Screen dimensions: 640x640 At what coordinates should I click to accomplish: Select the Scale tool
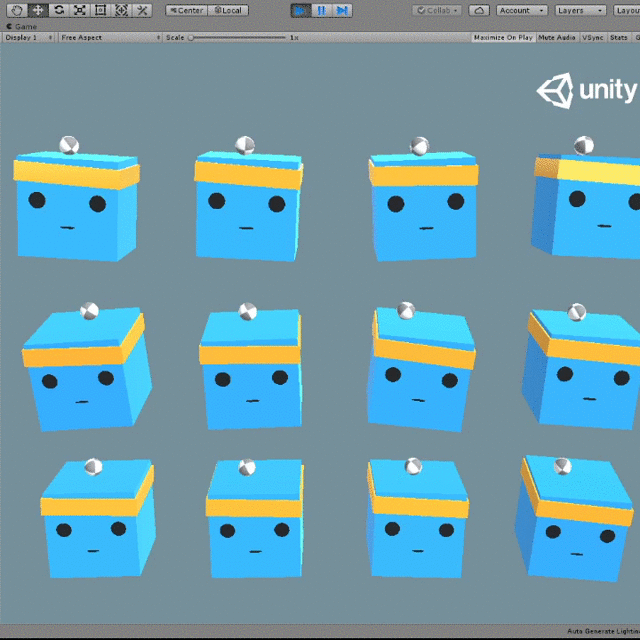pyautogui.click(x=80, y=10)
